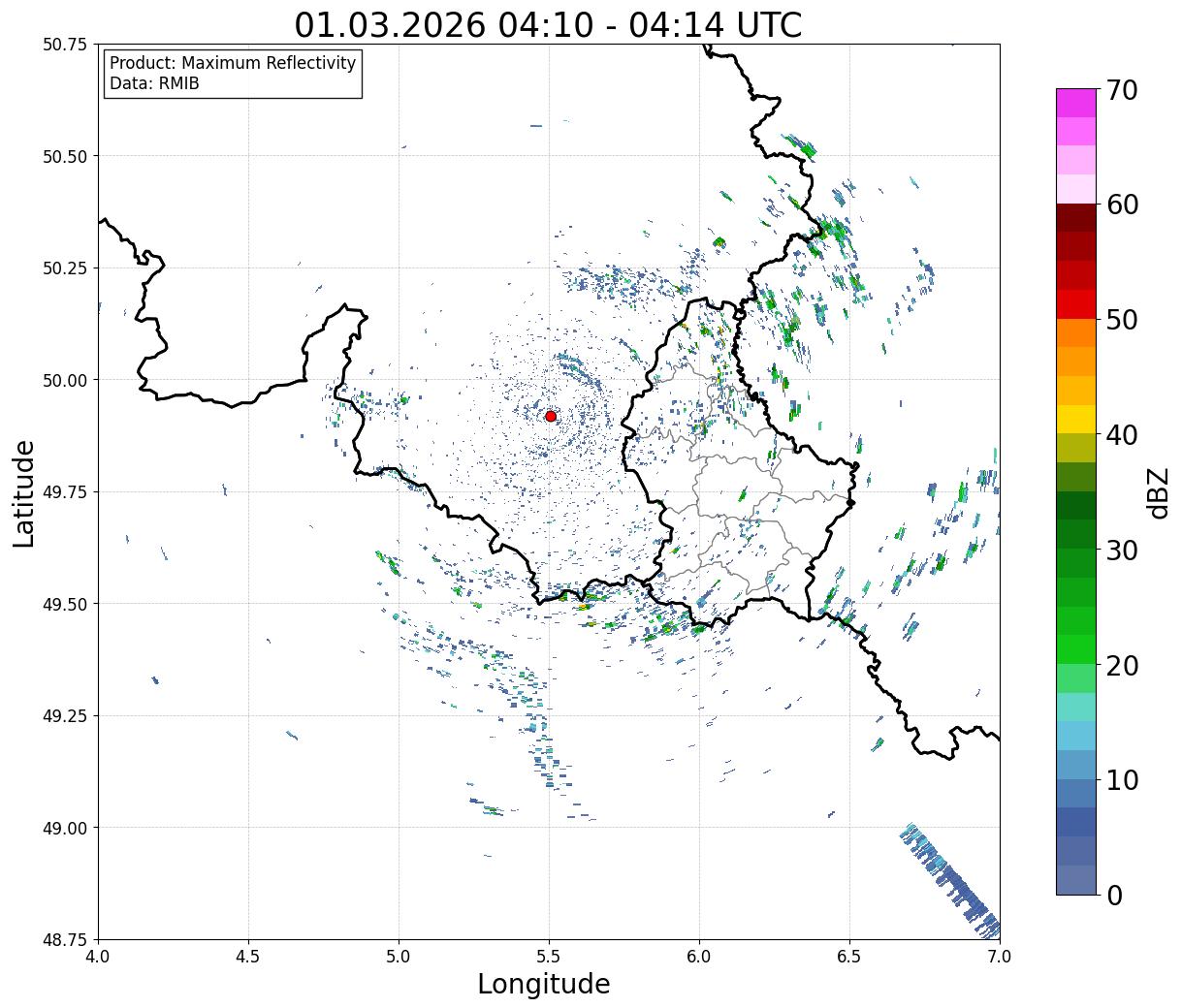The height and width of the screenshot is (1008, 1182).
Task: Click the 'Product: Maximum Reflectivity' text
Action: click(x=233, y=63)
